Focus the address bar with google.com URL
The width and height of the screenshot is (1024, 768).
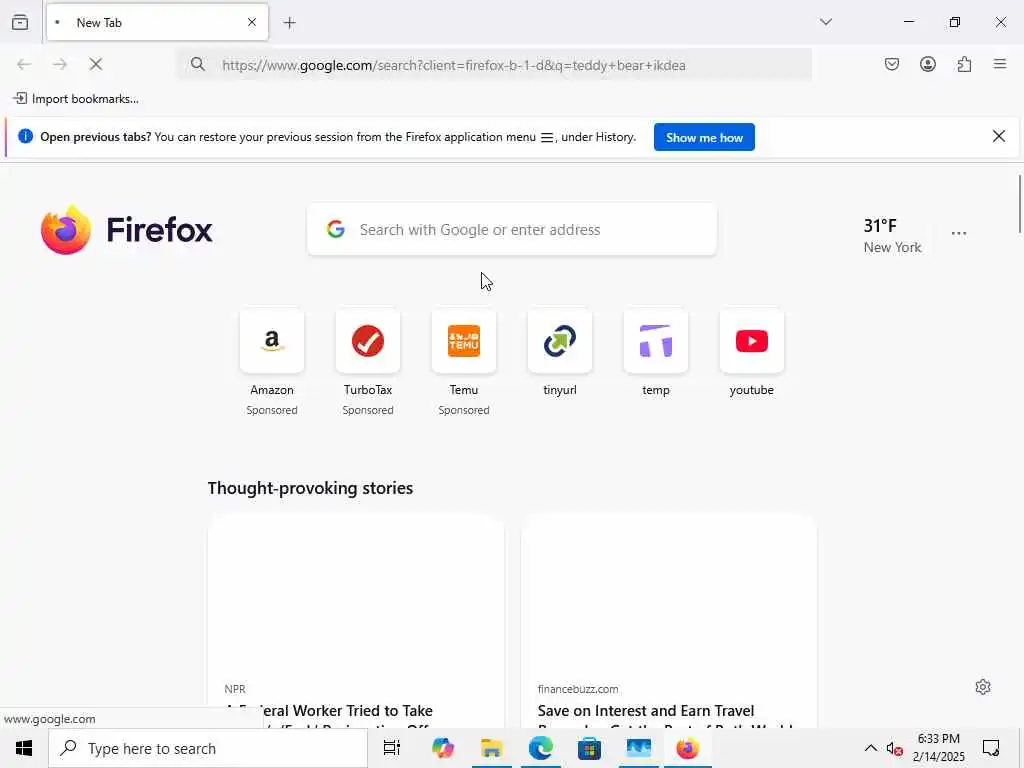click(x=494, y=65)
